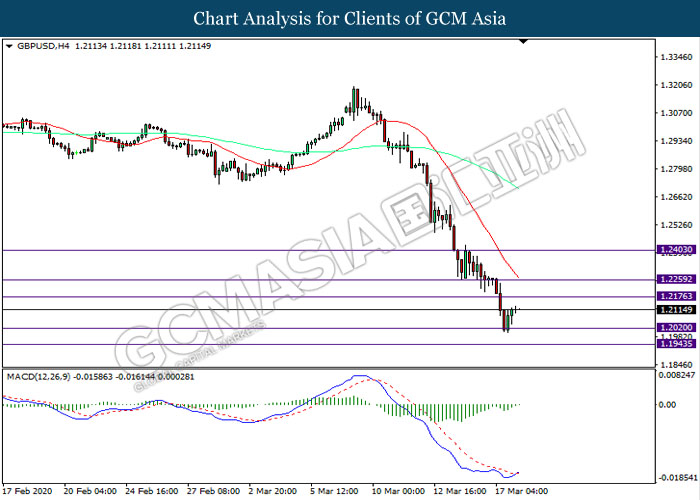
Task: Click the 12 Mar 16:00 time axis label
Action: click(460, 491)
